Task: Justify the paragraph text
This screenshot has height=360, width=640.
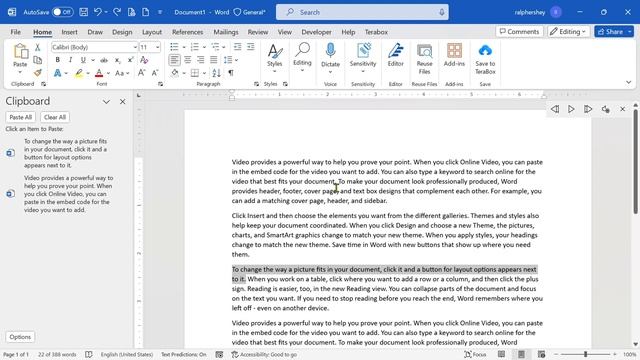Action: pos(213,60)
